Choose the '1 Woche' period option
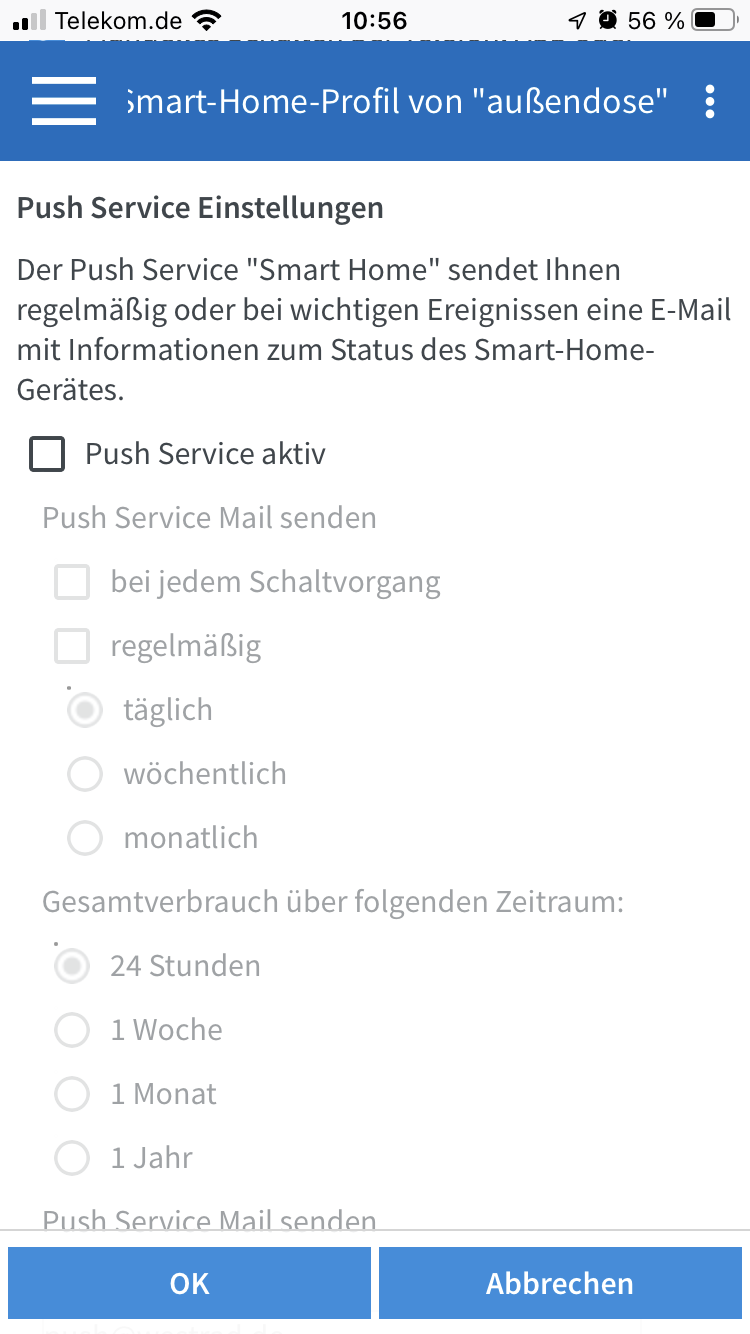The image size is (750, 1334). click(x=72, y=1030)
